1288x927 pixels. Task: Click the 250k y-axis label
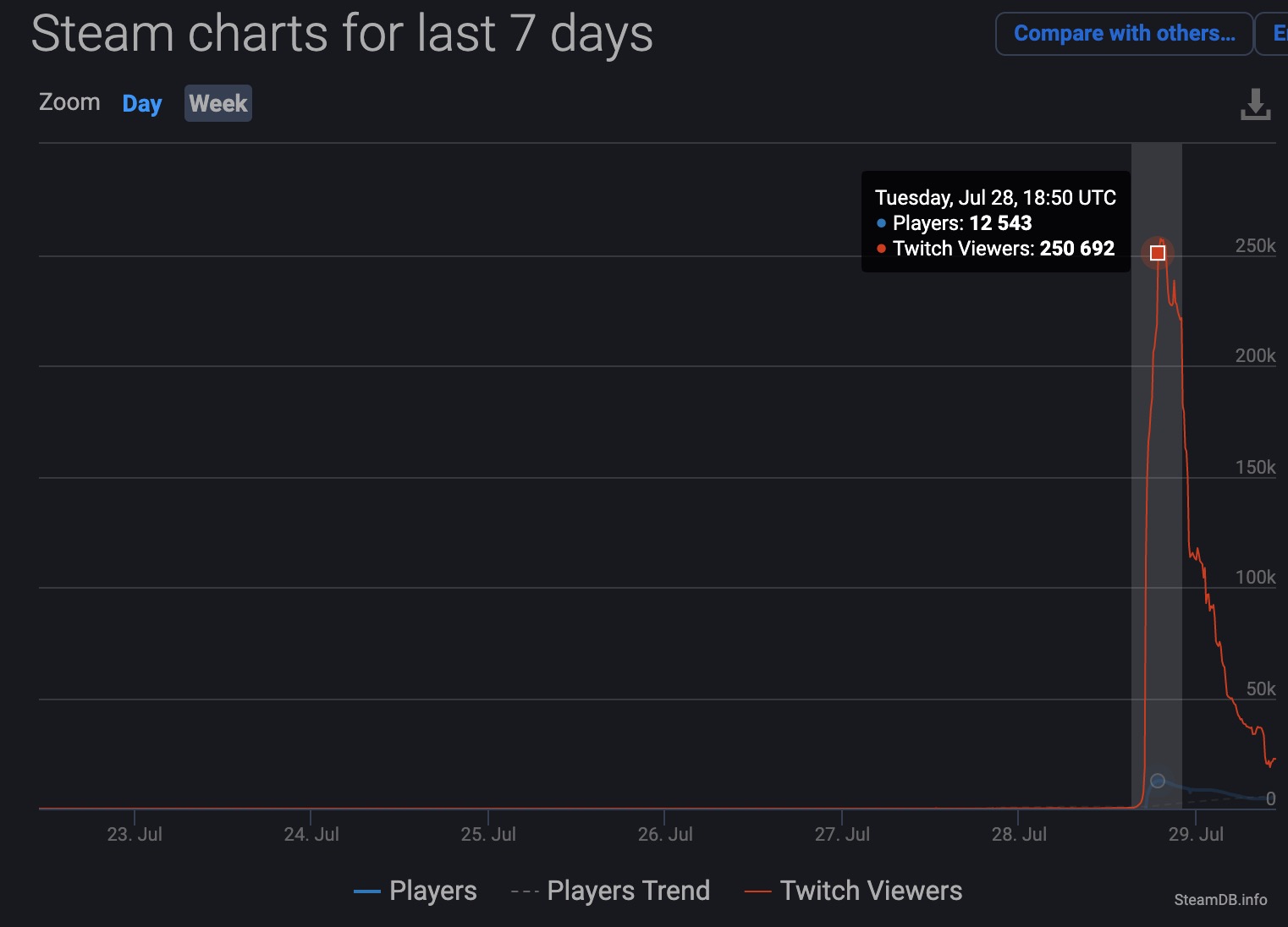click(x=1255, y=245)
